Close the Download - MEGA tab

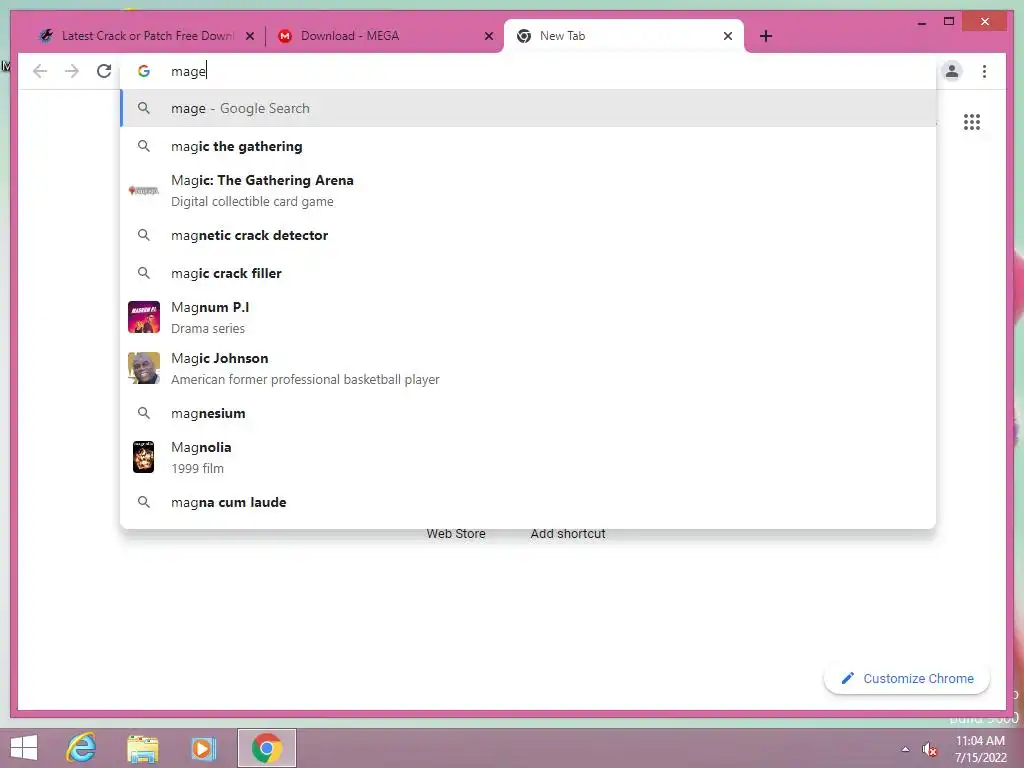click(x=488, y=36)
